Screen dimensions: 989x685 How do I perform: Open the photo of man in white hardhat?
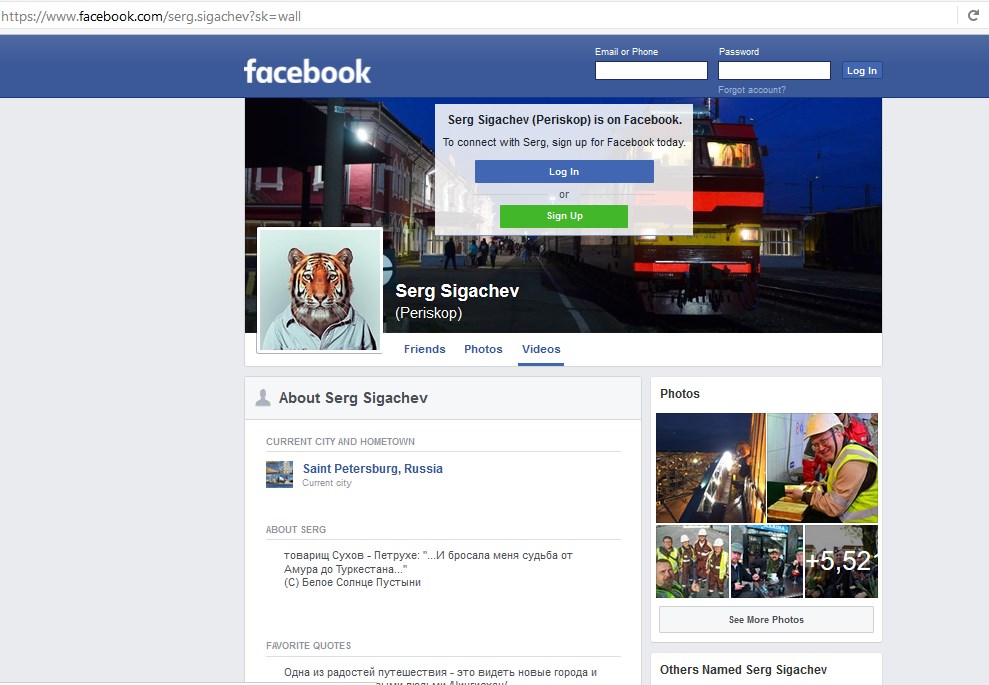822,467
